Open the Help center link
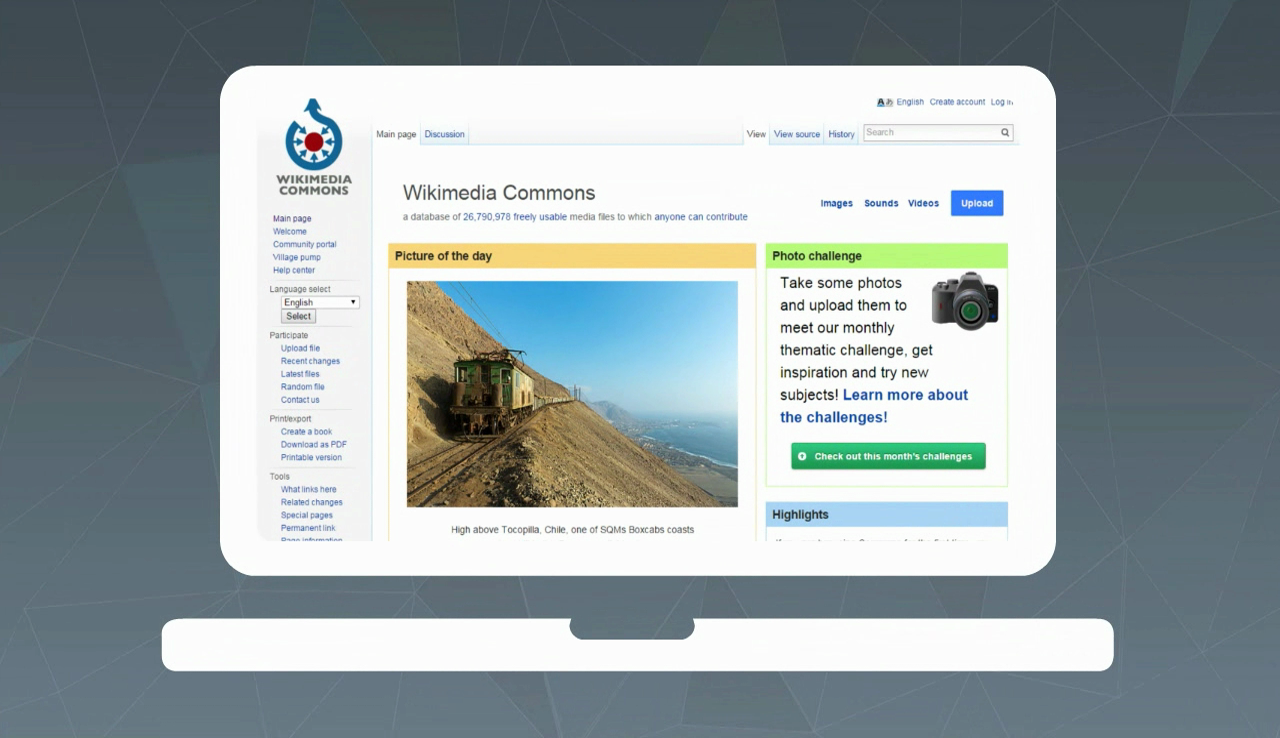The height and width of the screenshot is (738, 1280). [x=294, y=270]
